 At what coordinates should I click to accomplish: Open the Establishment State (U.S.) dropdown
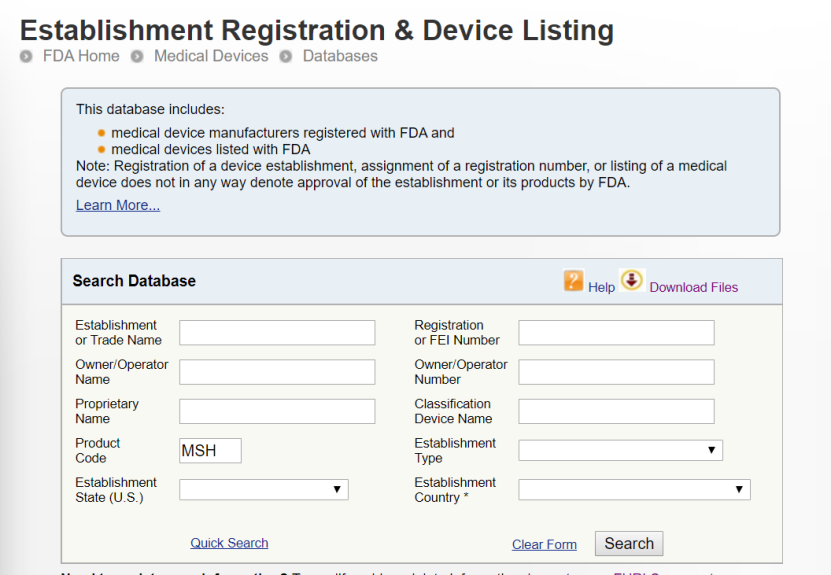coord(264,490)
